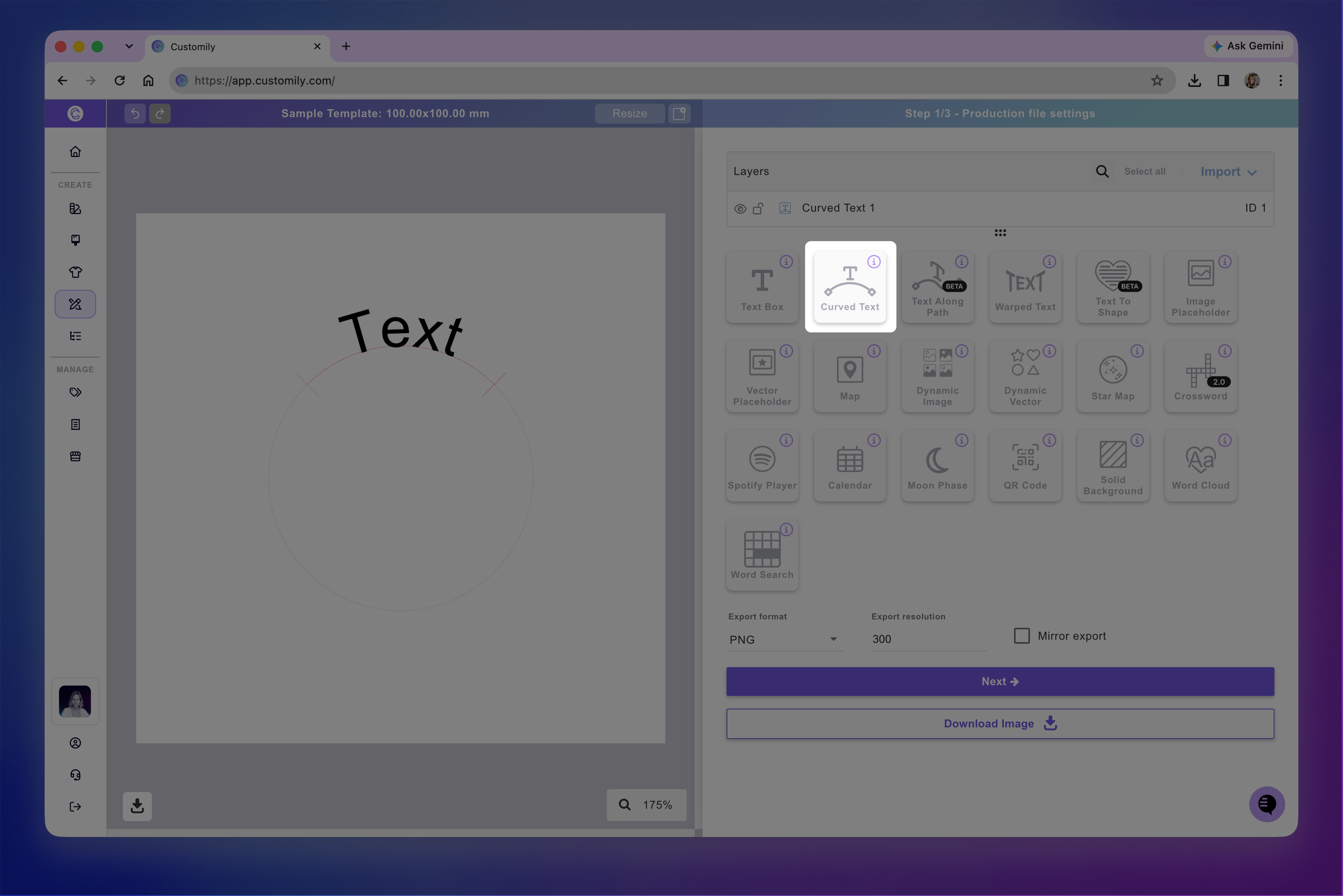Image resolution: width=1343 pixels, height=896 pixels.
Task: Undo the last action in editor
Action: [x=135, y=113]
